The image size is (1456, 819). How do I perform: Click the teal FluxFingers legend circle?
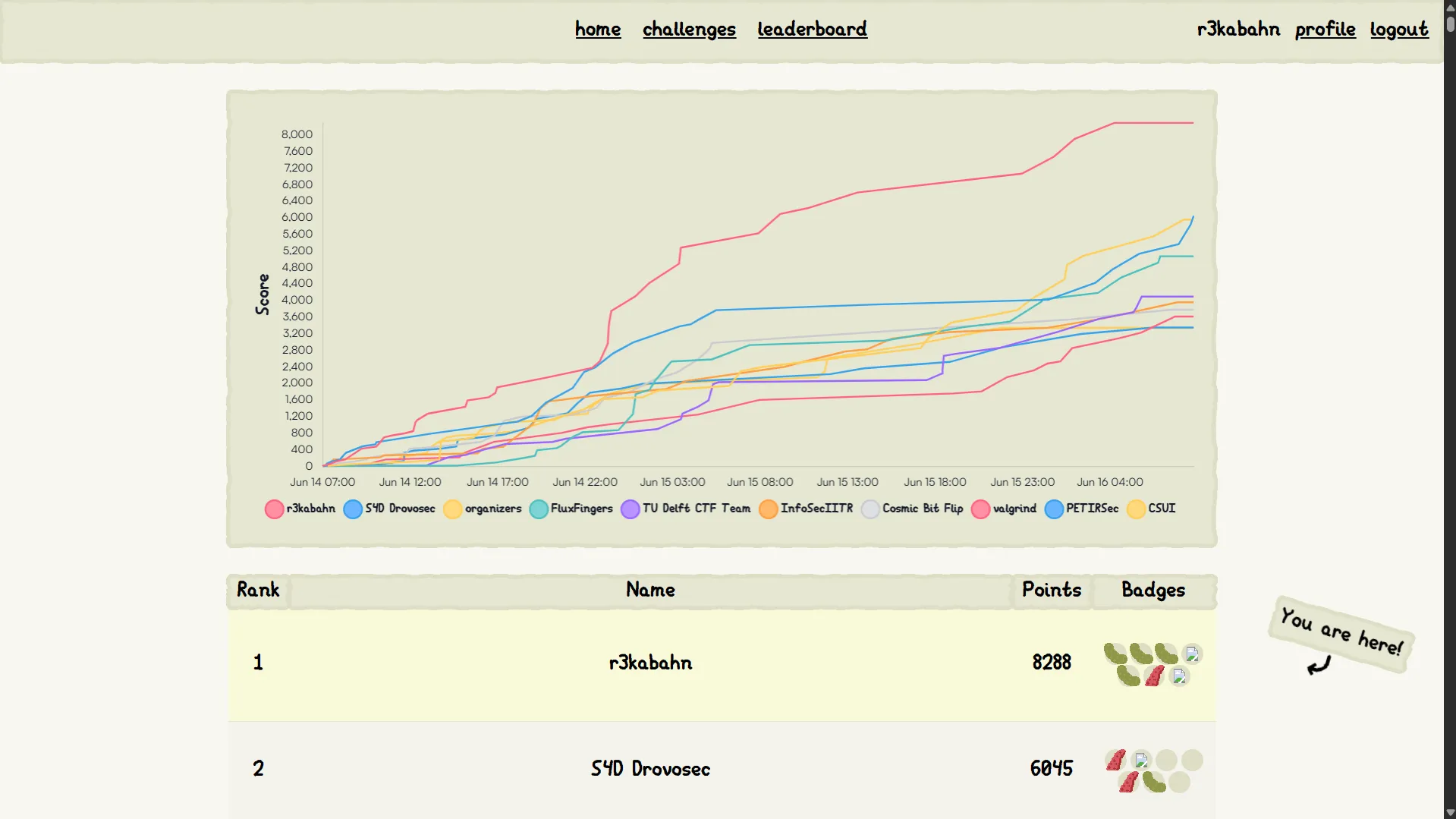tap(539, 509)
